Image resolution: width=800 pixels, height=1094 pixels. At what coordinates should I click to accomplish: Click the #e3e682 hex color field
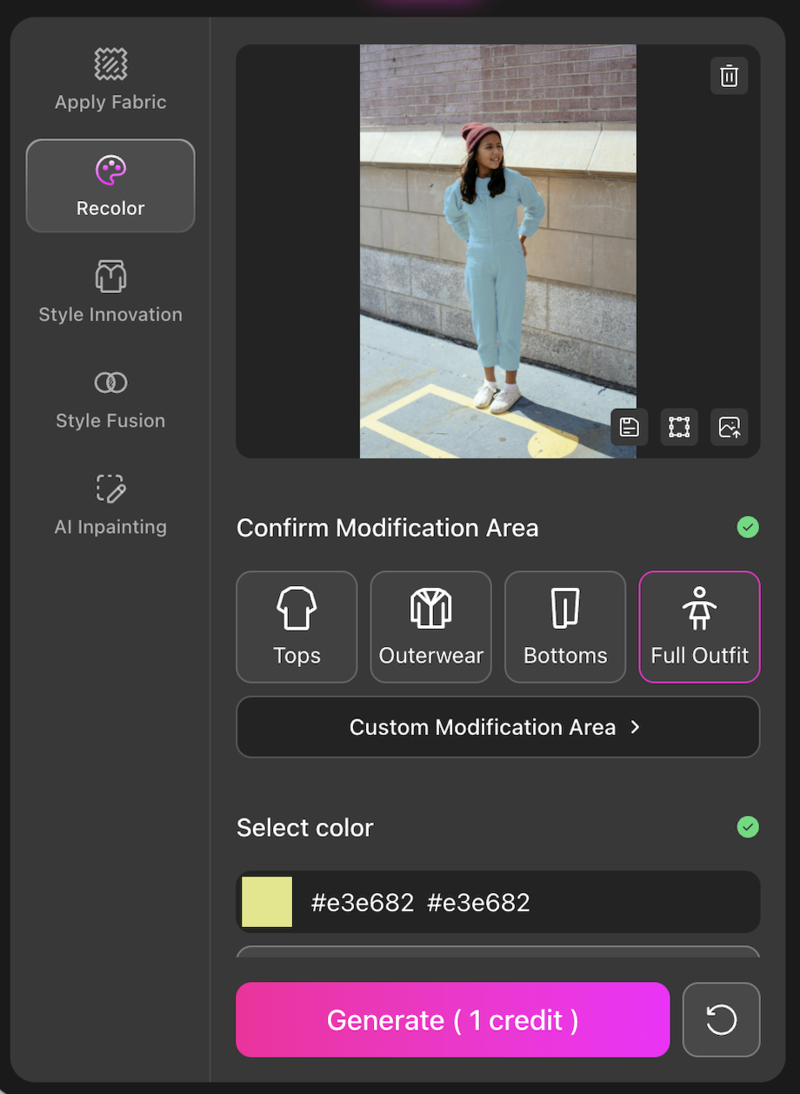pos(498,902)
